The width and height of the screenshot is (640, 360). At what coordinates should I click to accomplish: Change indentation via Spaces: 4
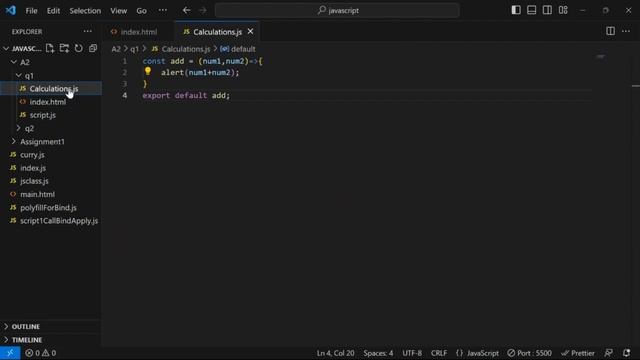[x=378, y=353]
